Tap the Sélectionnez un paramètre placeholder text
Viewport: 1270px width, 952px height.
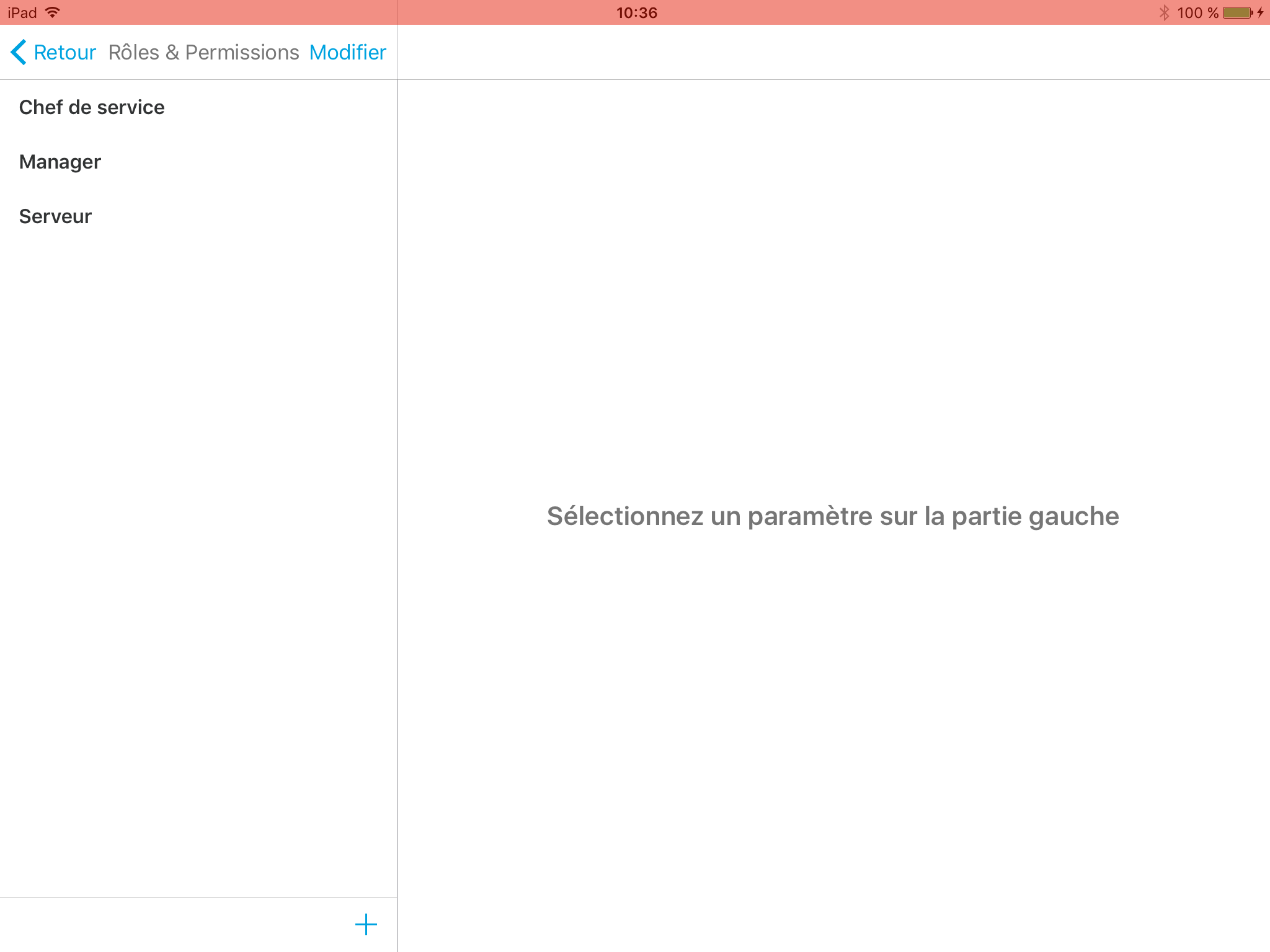833,516
